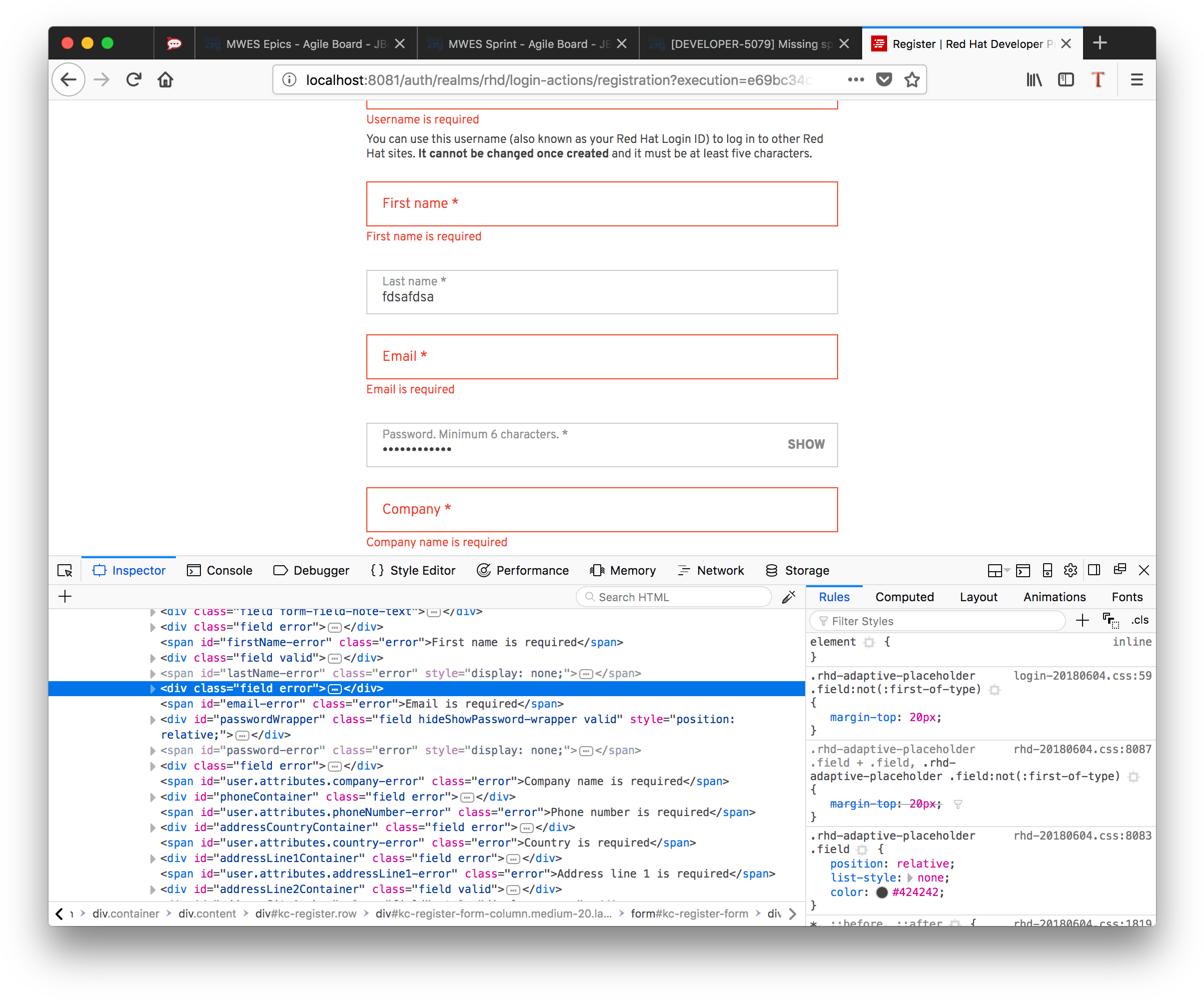Add a new CSS rule
Image resolution: width=1204 pixels, height=1000 pixels.
(1083, 620)
